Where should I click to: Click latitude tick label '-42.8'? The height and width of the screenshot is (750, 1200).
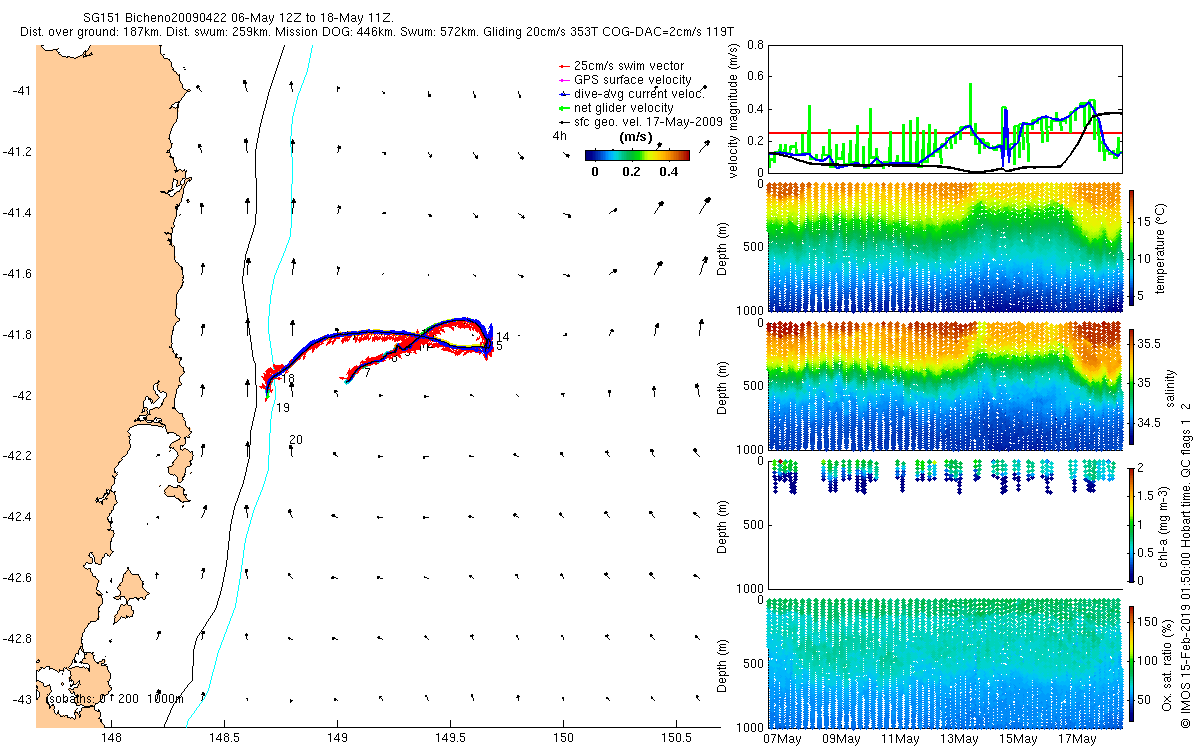[x=16, y=639]
